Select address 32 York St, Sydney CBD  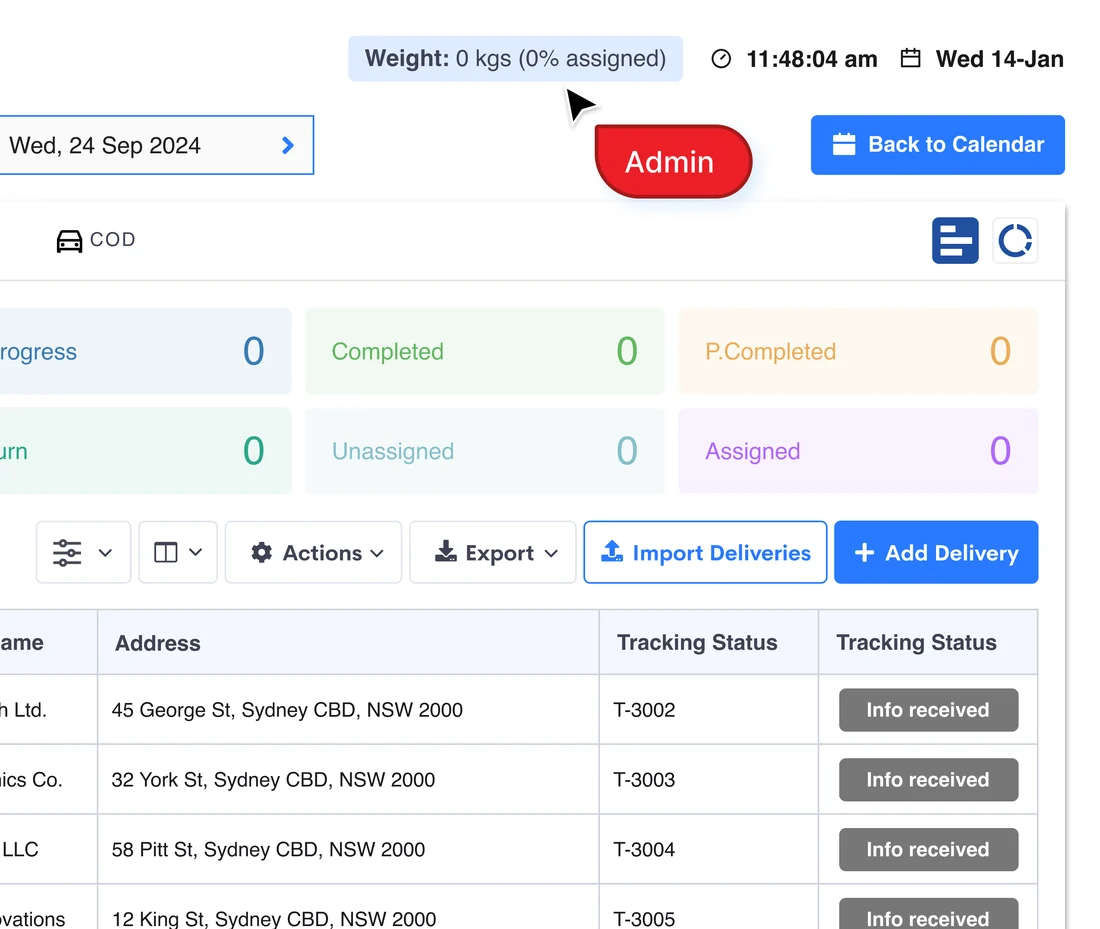pos(273,780)
